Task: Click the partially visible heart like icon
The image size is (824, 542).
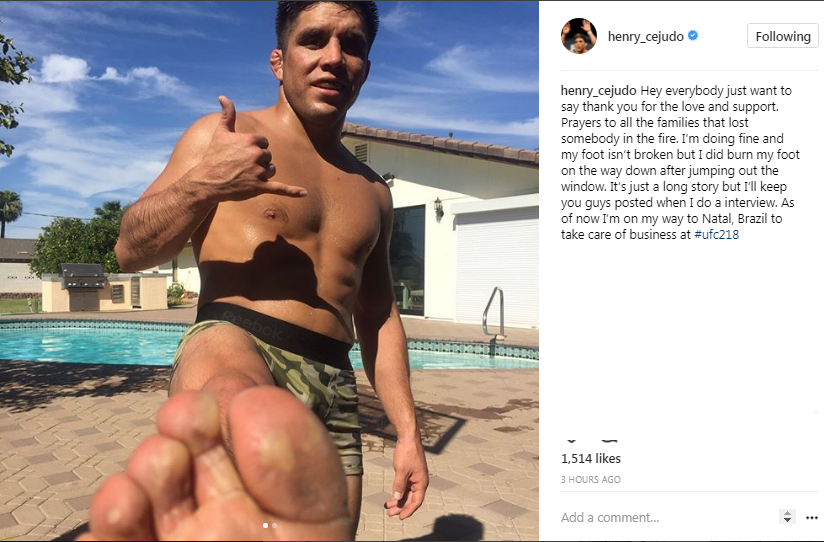Action: coord(572,440)
